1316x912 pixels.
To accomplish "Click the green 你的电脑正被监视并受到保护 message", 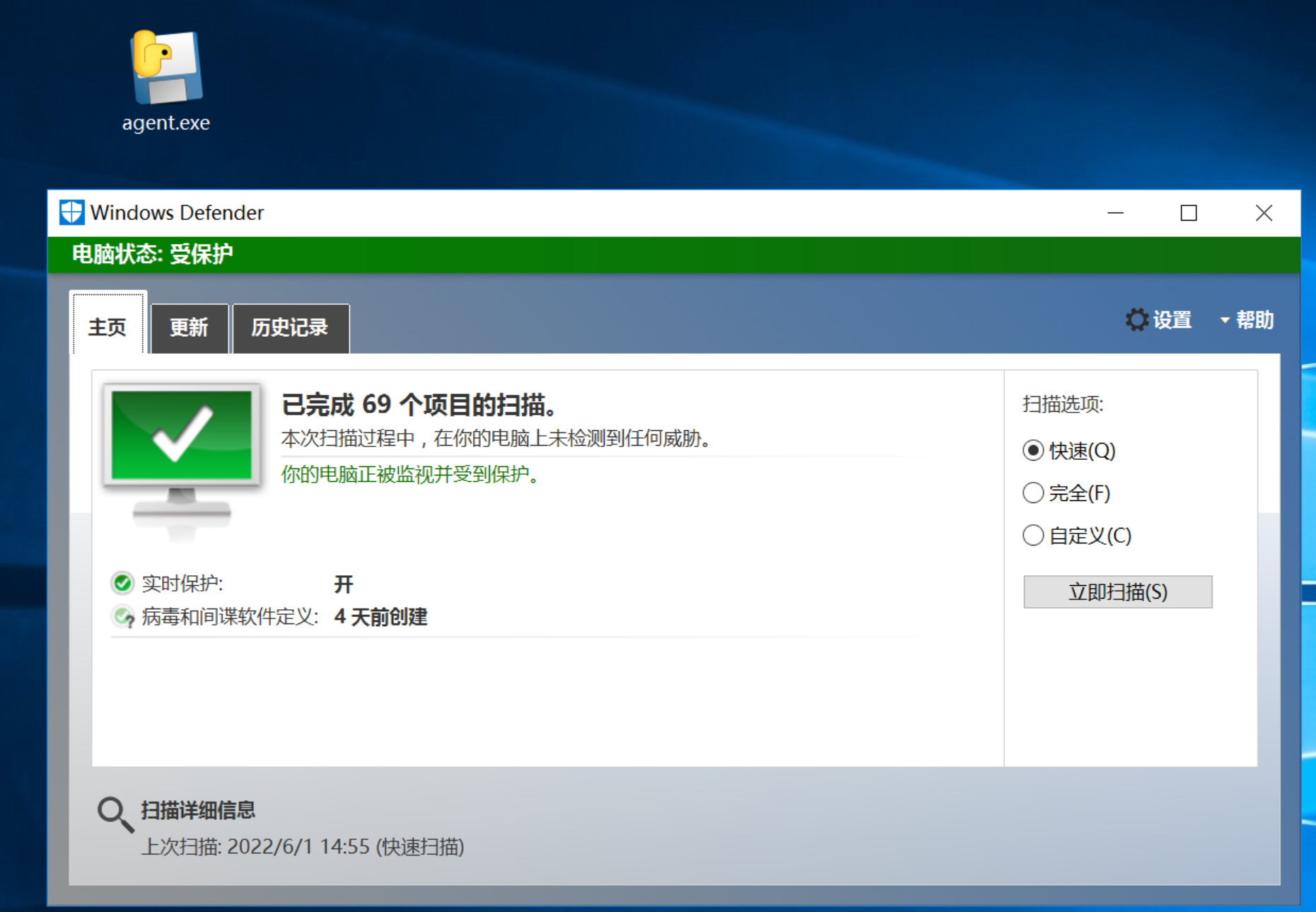I will click(x=411, y=474).
